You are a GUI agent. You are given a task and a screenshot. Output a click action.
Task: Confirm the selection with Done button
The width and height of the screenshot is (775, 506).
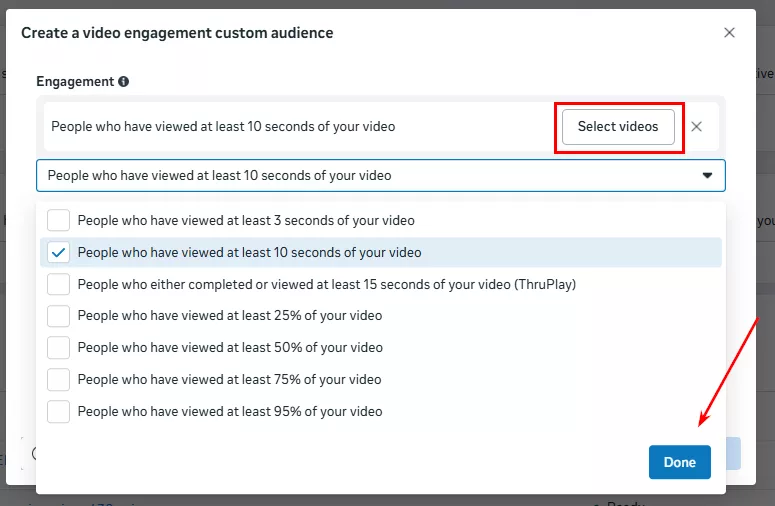pyautogui.click(x=679, y=462)
